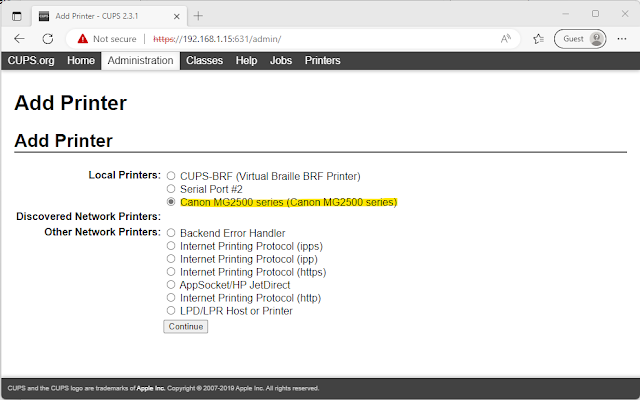This screenshot has height=400, width=640.
Task: Open browser Settings and more menu
Action: tap(622, 39)
